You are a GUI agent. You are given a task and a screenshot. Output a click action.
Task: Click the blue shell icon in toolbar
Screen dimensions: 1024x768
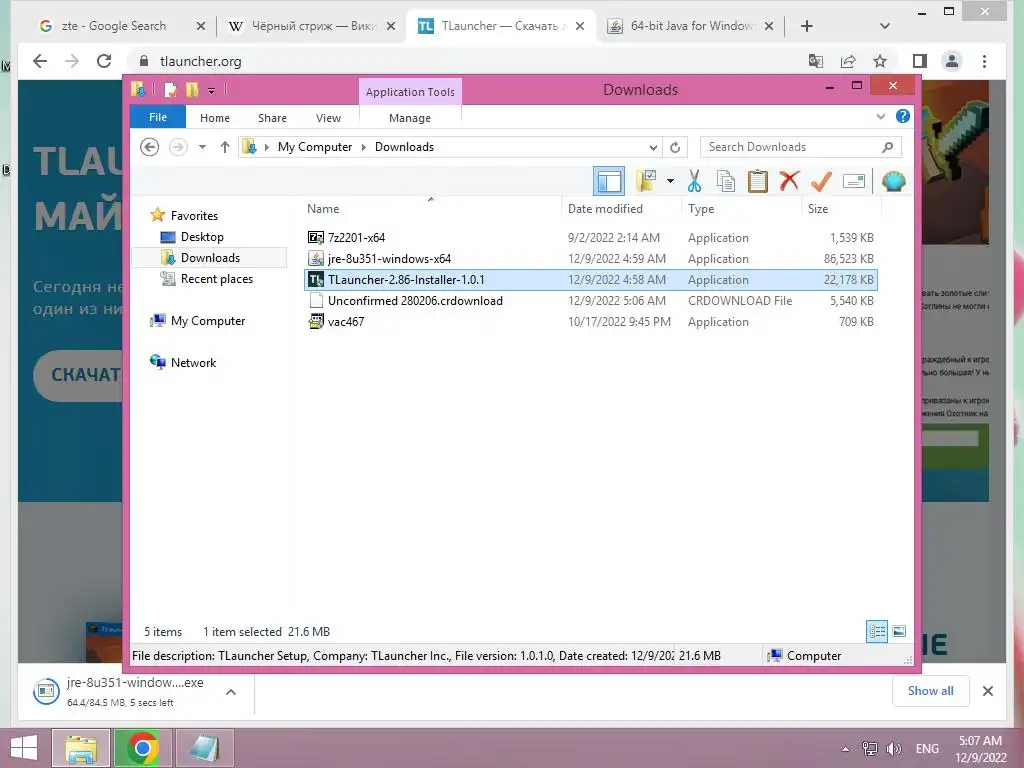pos(893,181)
